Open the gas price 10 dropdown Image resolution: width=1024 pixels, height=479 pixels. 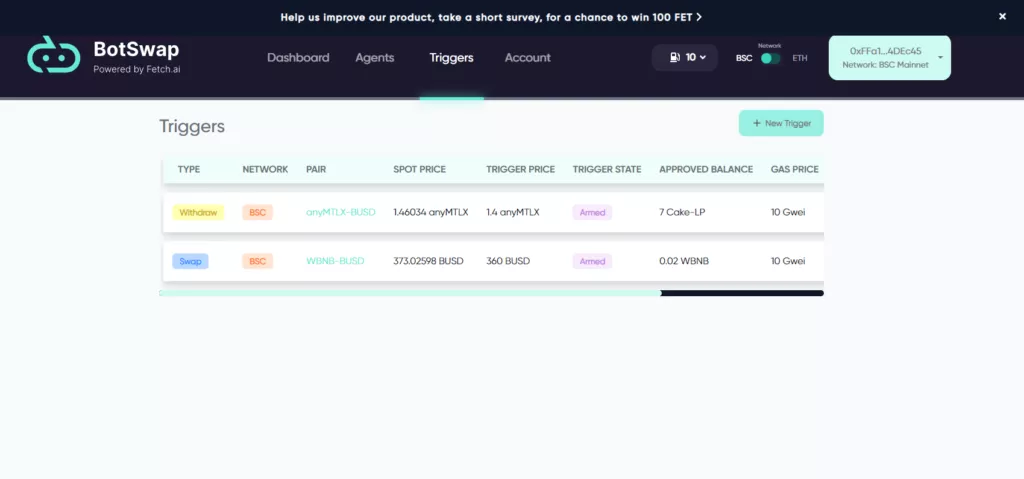tap(684, 58)
